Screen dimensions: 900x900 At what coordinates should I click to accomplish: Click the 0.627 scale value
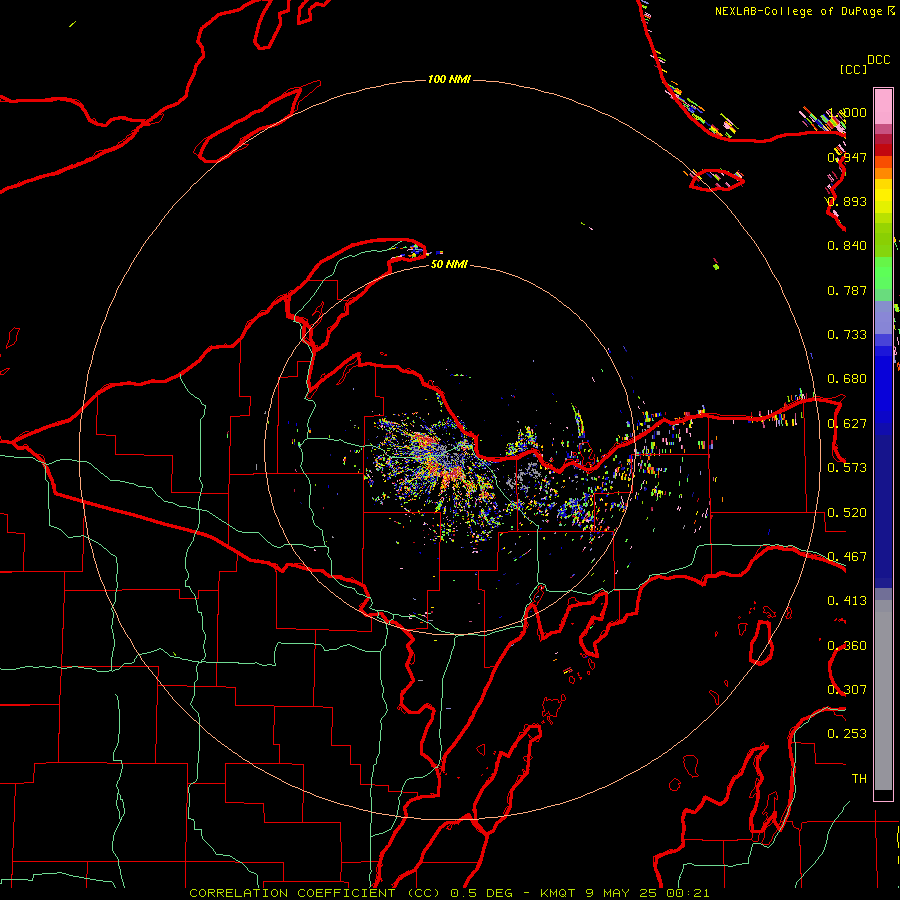pos(847,424)
